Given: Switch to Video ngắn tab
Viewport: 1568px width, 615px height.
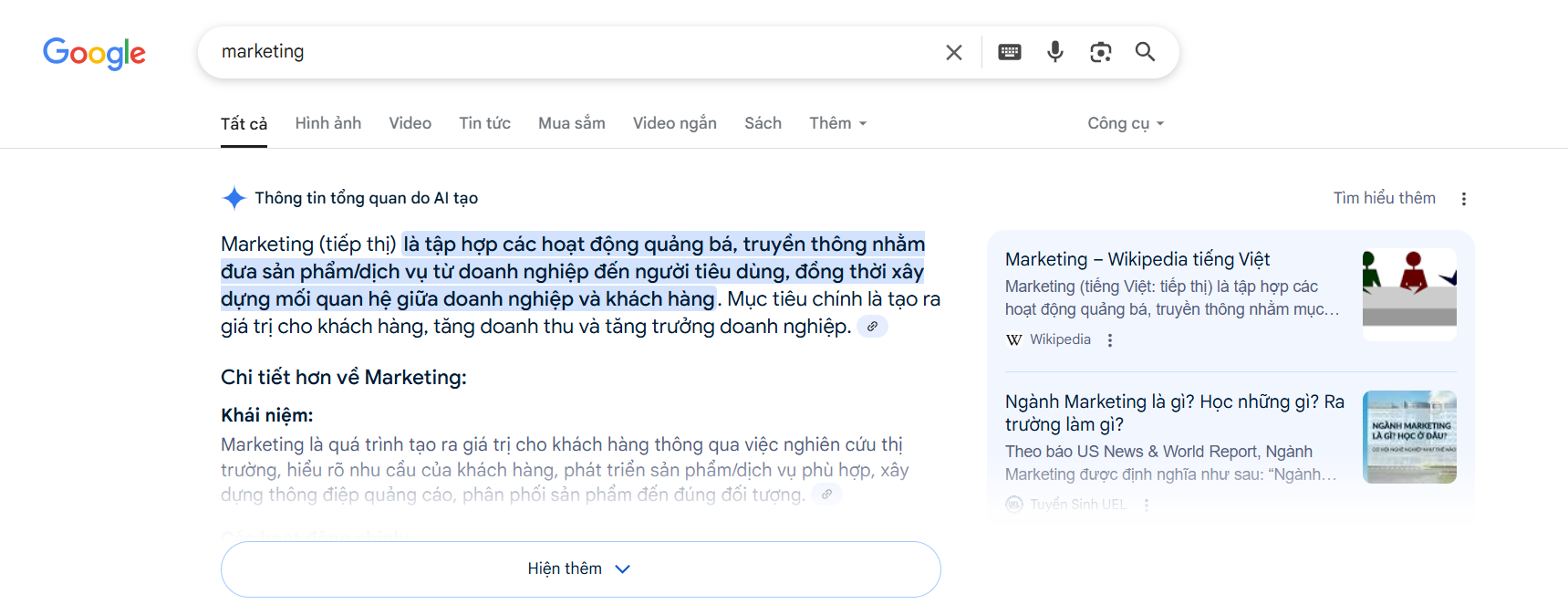Looking at the screenshot, I should [675, 123].
